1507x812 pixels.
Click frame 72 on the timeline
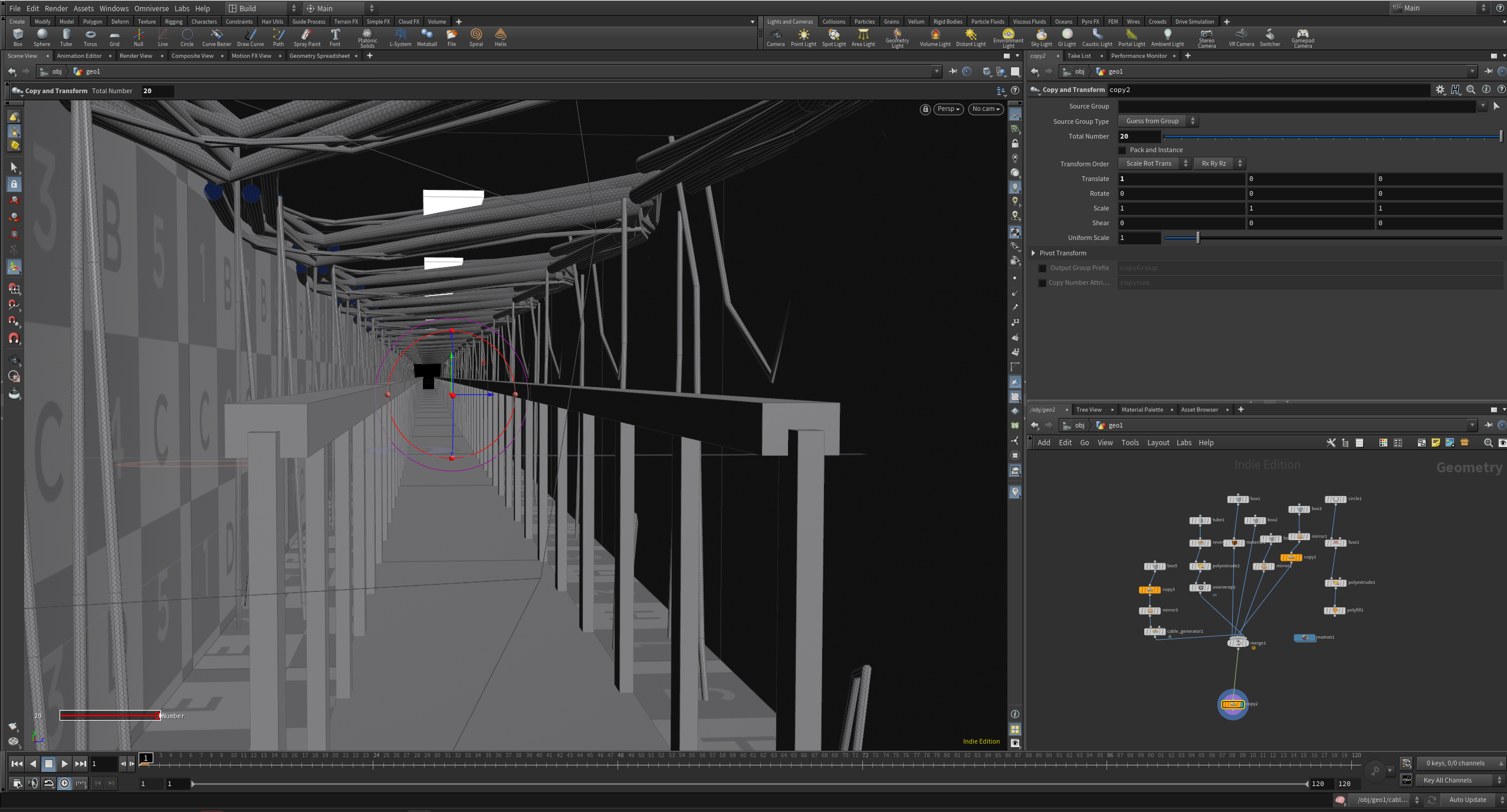tap(865, 755)
